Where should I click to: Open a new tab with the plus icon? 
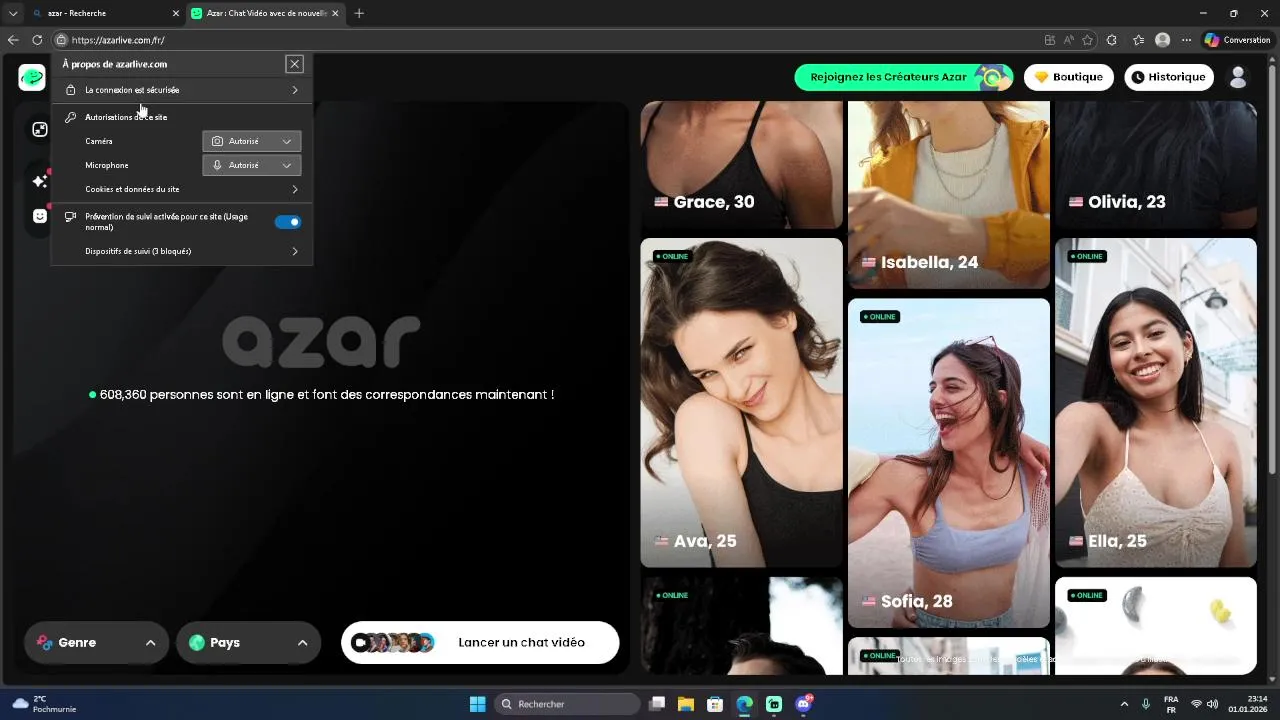pos(359,13)
